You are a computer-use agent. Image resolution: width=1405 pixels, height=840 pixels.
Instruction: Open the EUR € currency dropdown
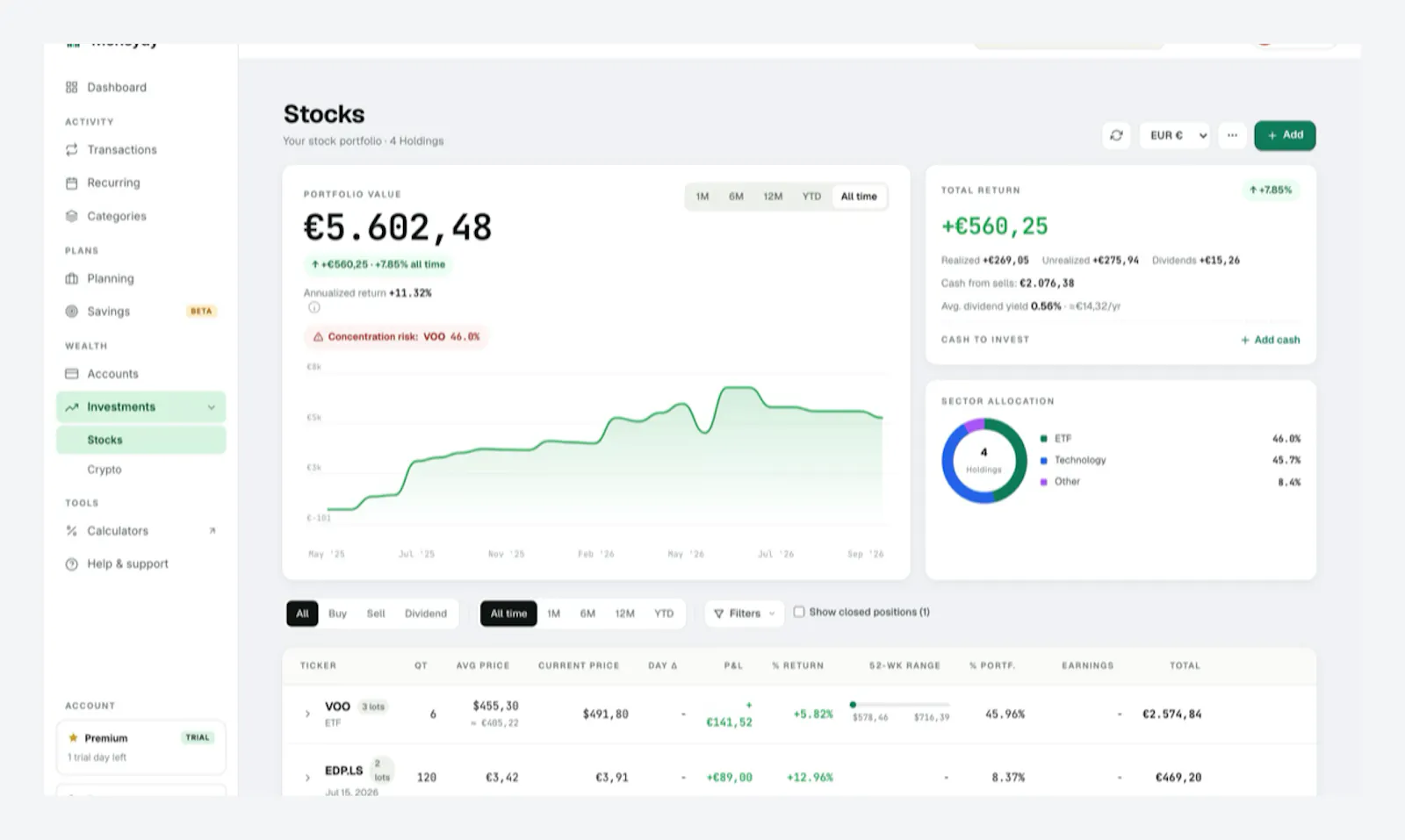click(x=1175, y=135)
